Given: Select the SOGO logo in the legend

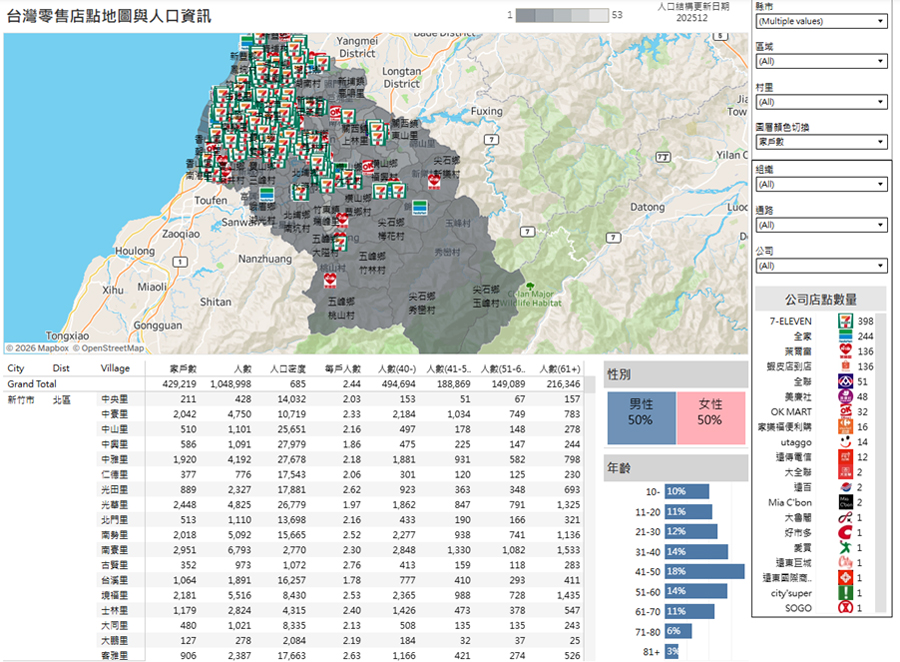Looking at the screenshot, I should (845, 606).
